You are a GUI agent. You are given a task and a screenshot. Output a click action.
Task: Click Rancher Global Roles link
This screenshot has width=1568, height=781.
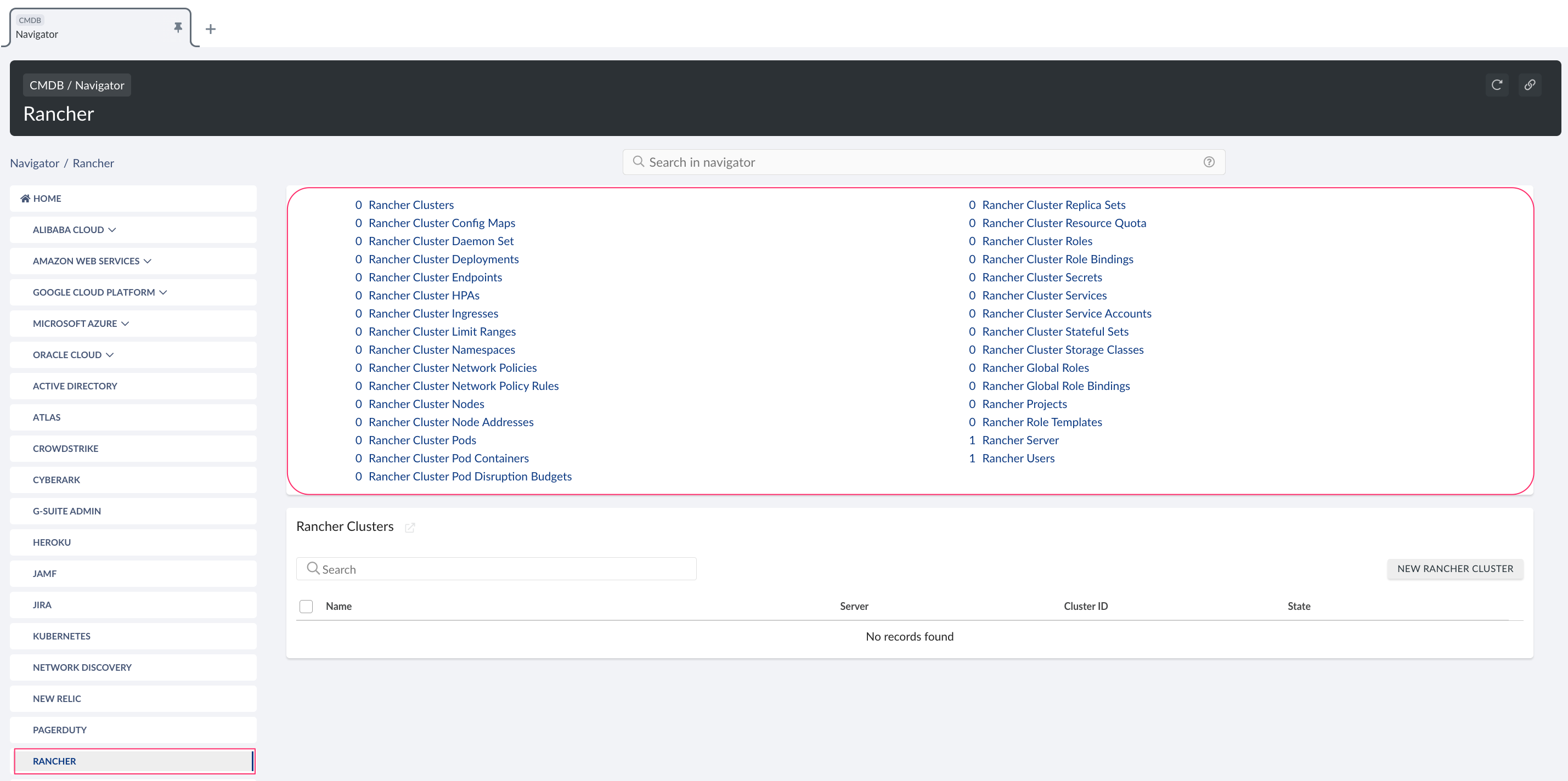point(1035,367)
